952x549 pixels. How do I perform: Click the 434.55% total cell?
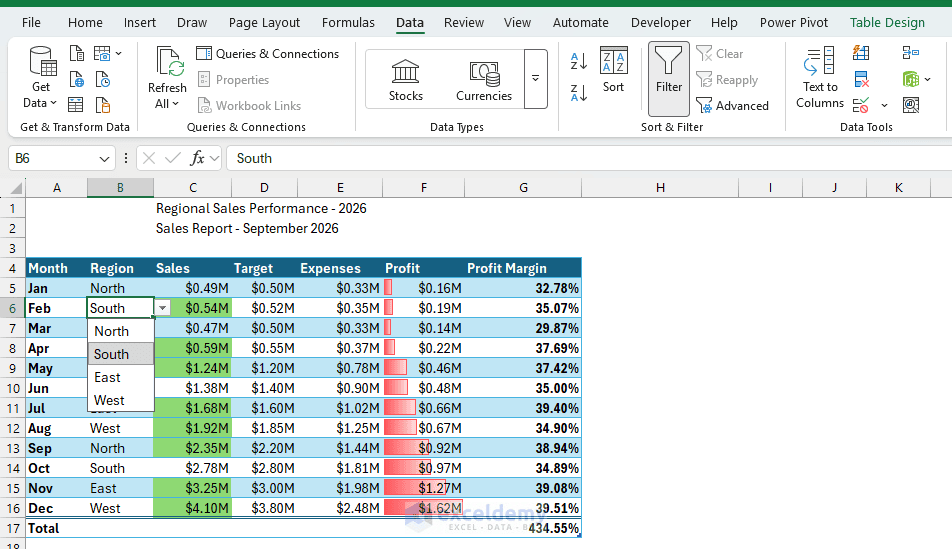pyautogui.click(x=523, y=528)
